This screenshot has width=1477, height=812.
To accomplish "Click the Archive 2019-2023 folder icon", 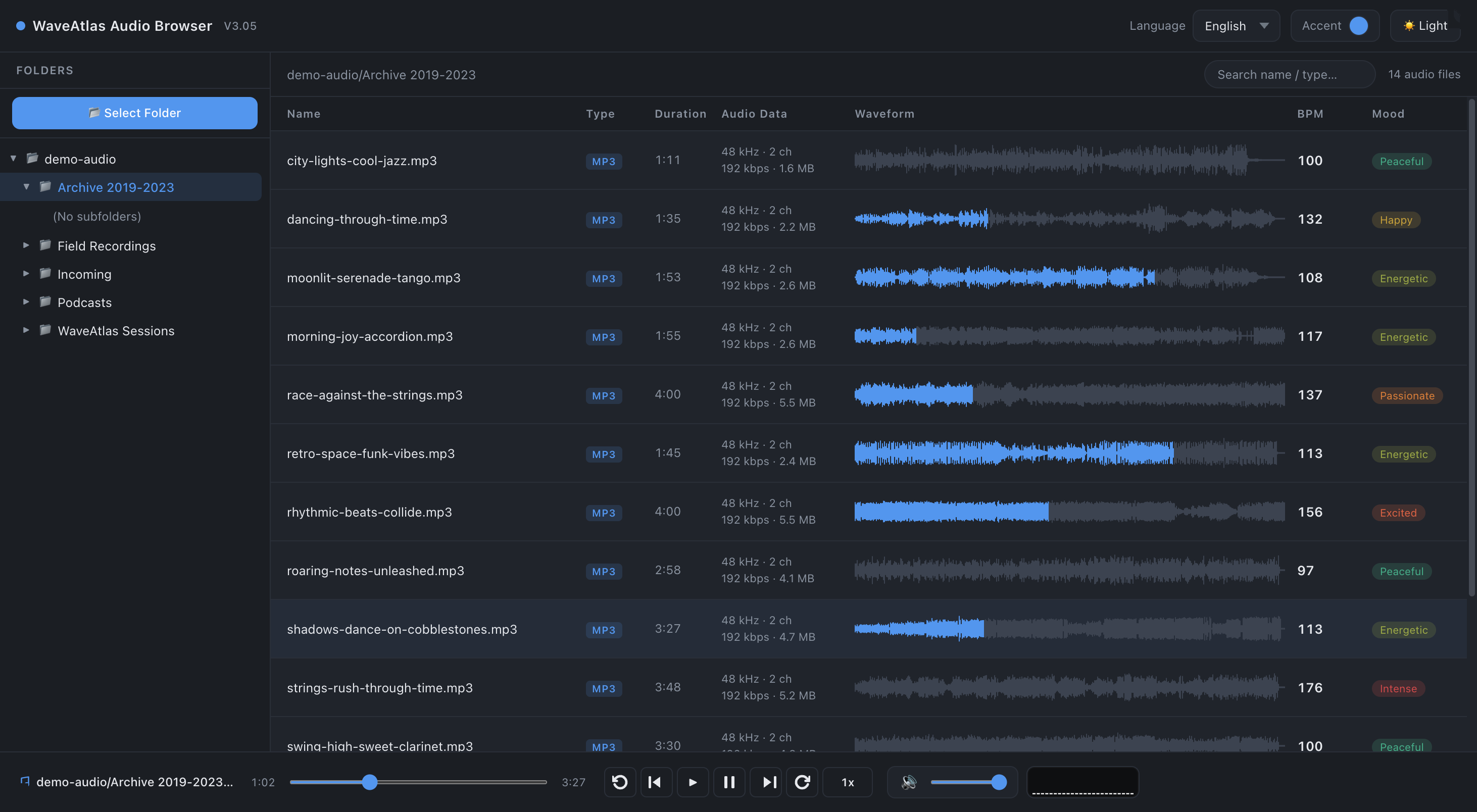I will pos(45,187).
